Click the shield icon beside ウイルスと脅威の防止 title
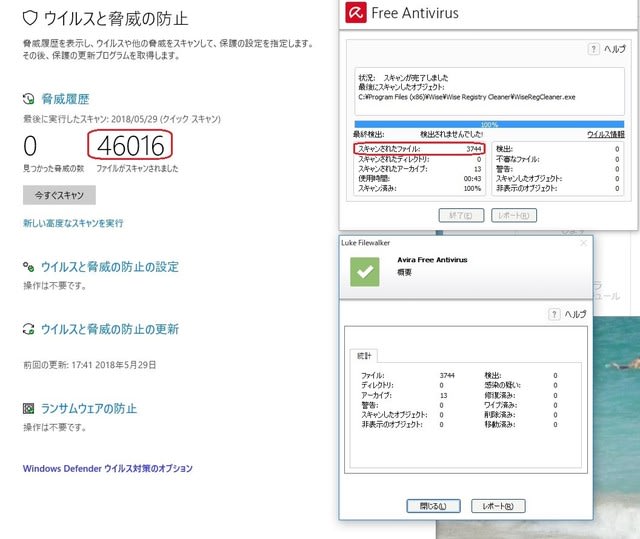Screen dimensions: 640x539 tap(30, 18)
